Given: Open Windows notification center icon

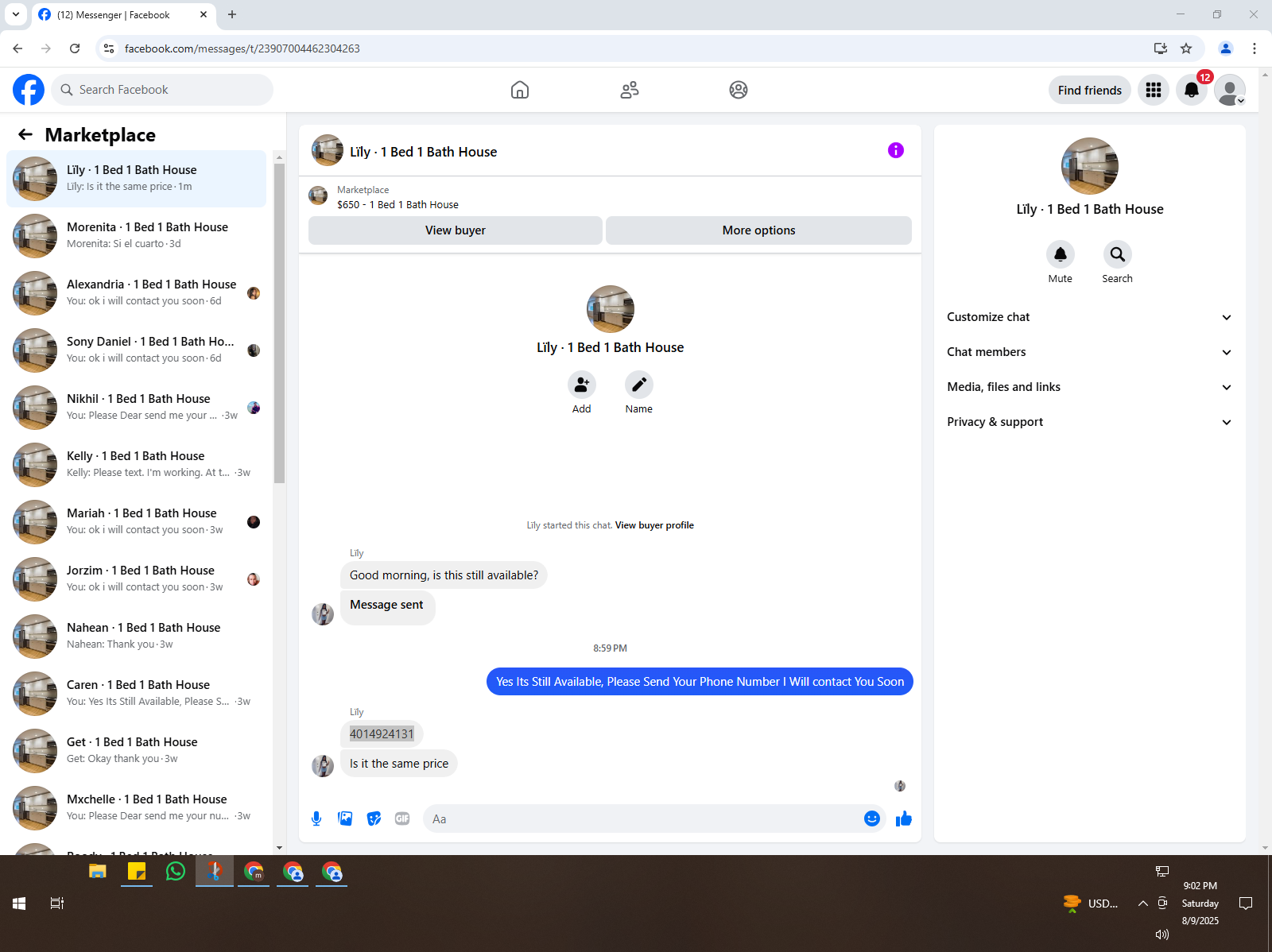Looking at the screenshot, I should [1246, 904].
